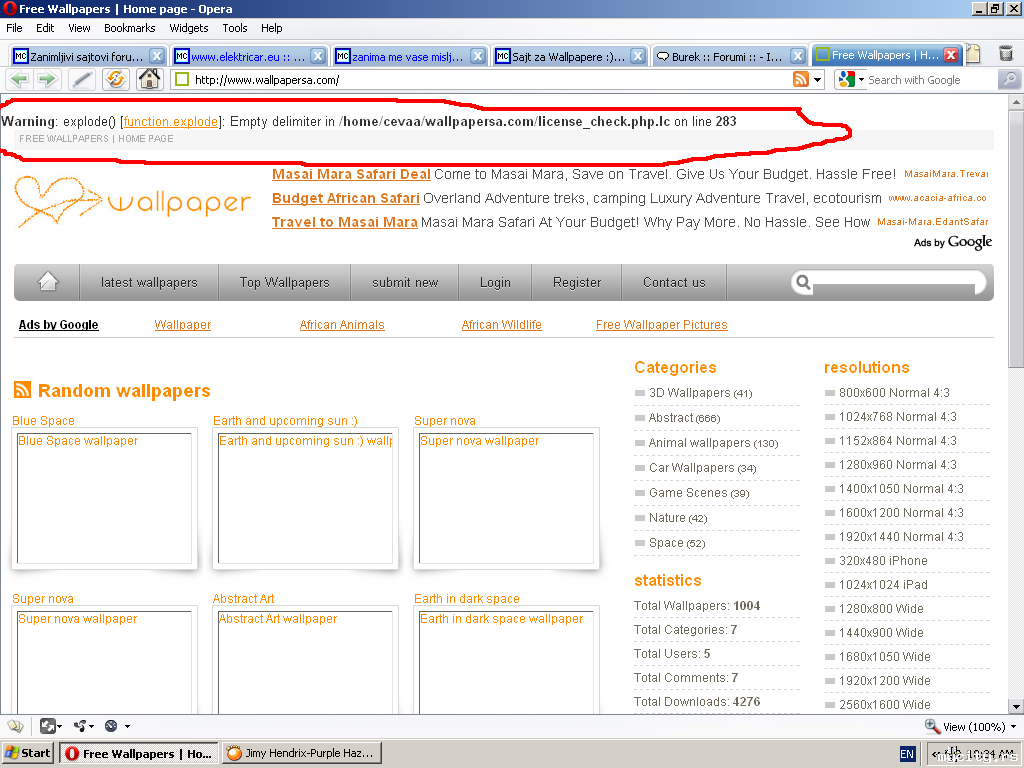Click the browser Forward arrow button

click(47, 79)
